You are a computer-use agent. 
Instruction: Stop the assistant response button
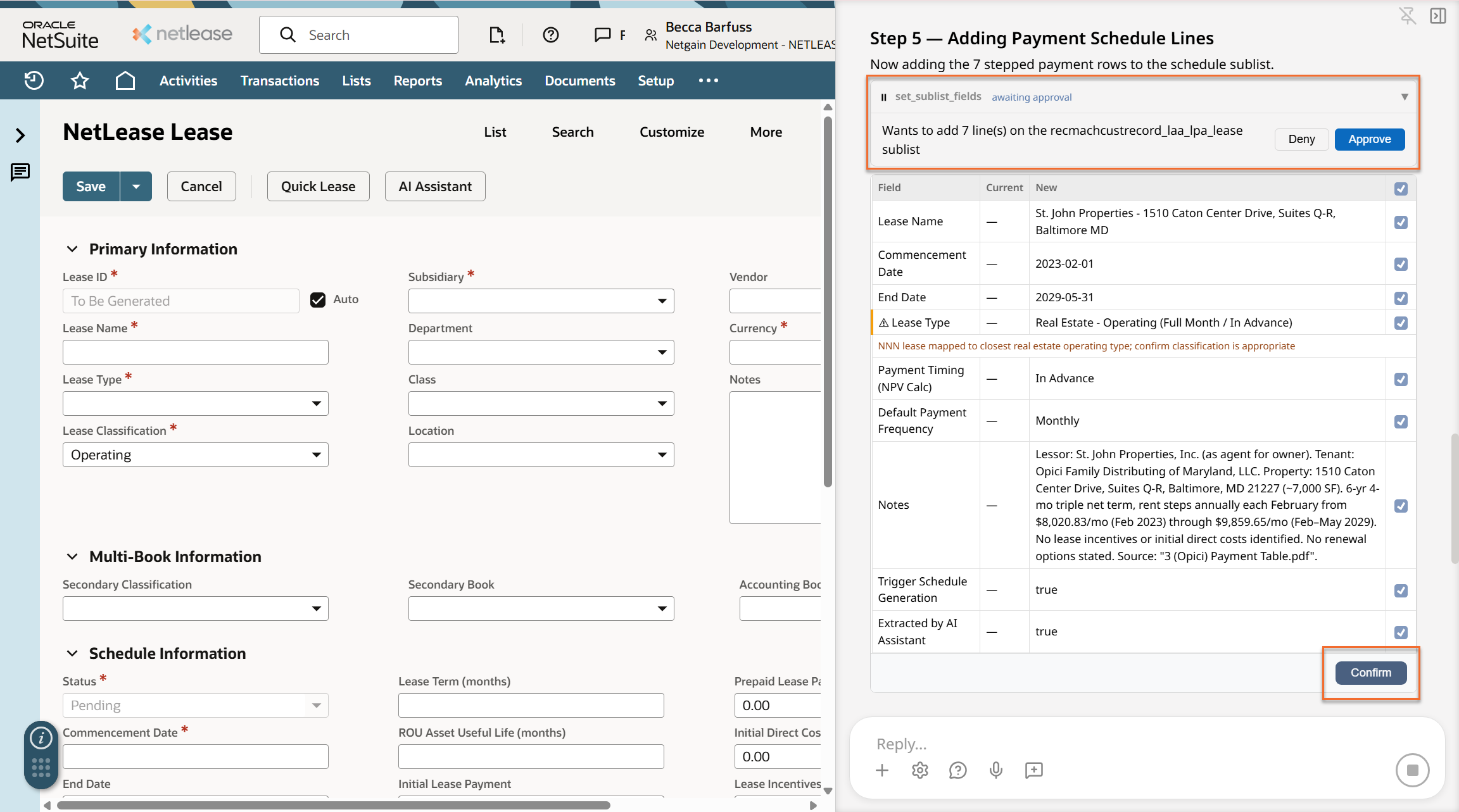(1413, 770)
